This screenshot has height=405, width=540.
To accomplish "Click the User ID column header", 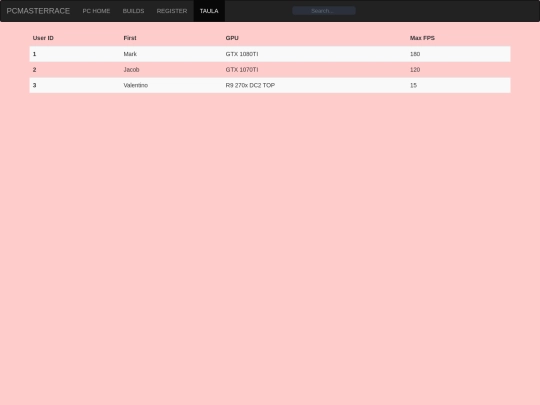I will pos(43,38).
